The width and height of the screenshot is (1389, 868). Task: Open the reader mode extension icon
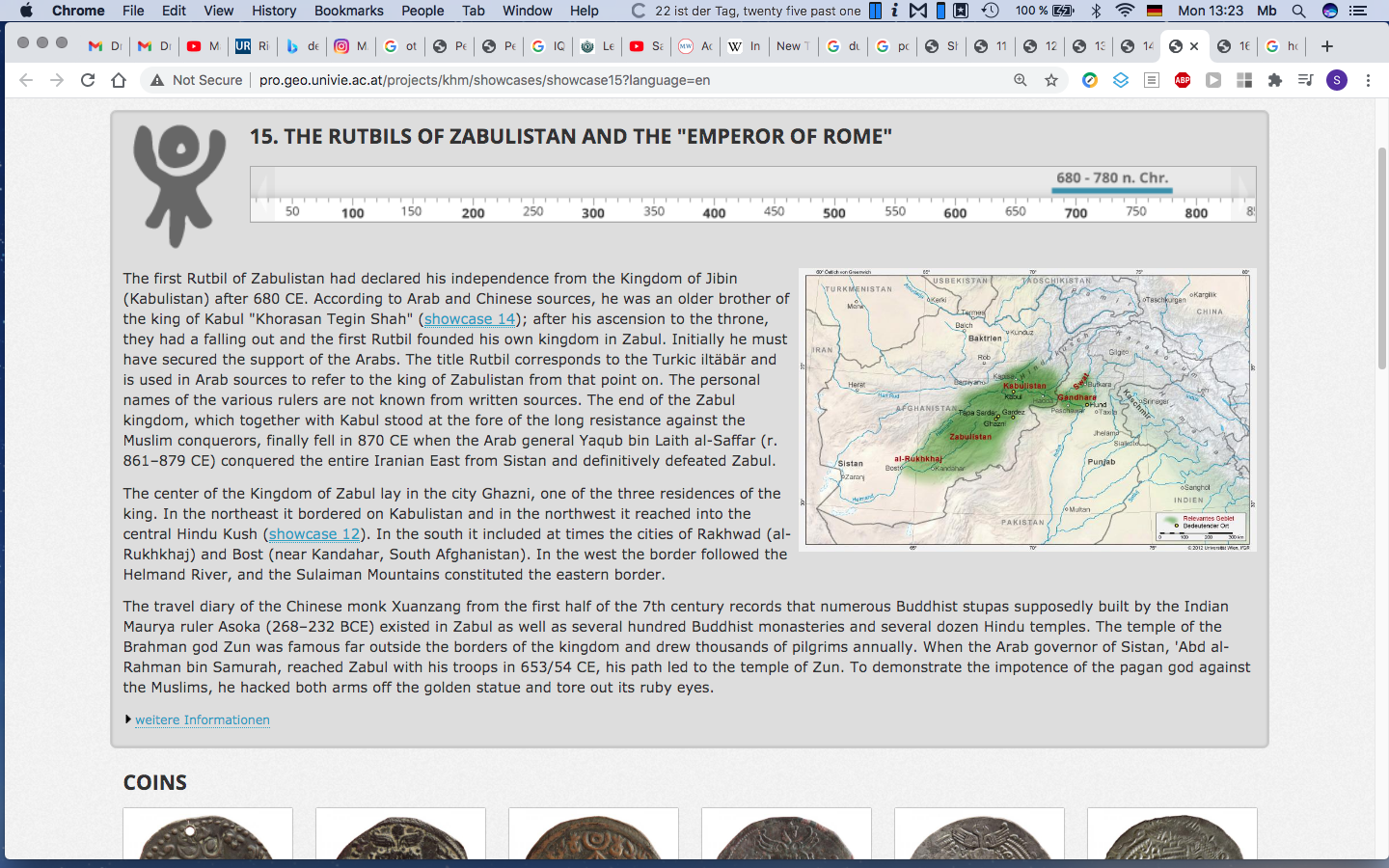(1152, 80)
